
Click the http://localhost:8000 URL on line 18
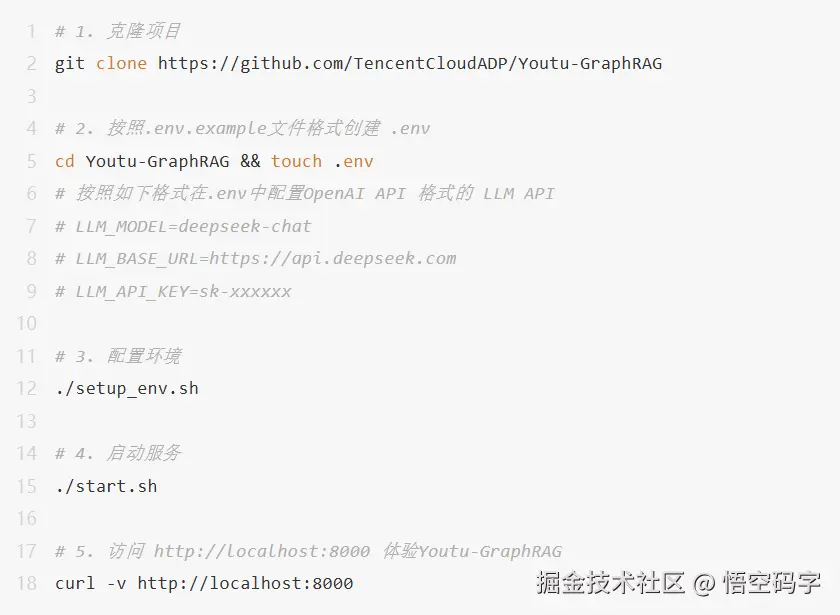click(x=245, y=583)
